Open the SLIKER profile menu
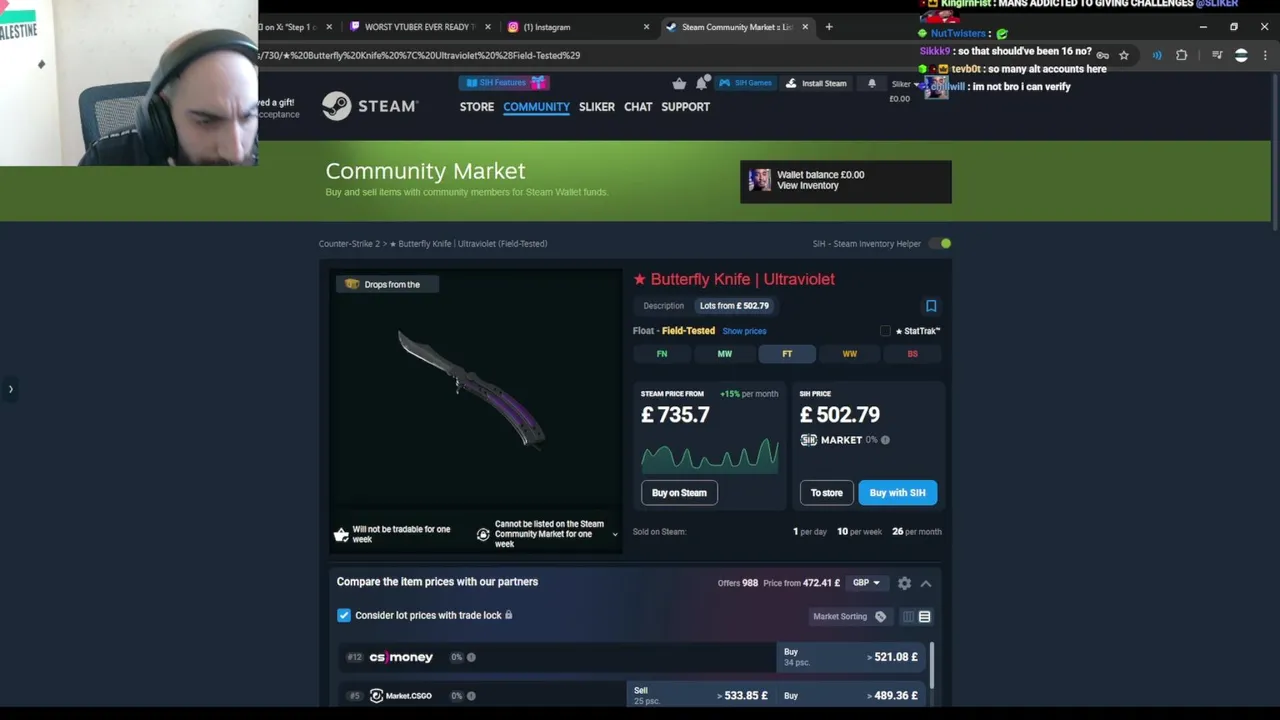 tap(597, 107)
